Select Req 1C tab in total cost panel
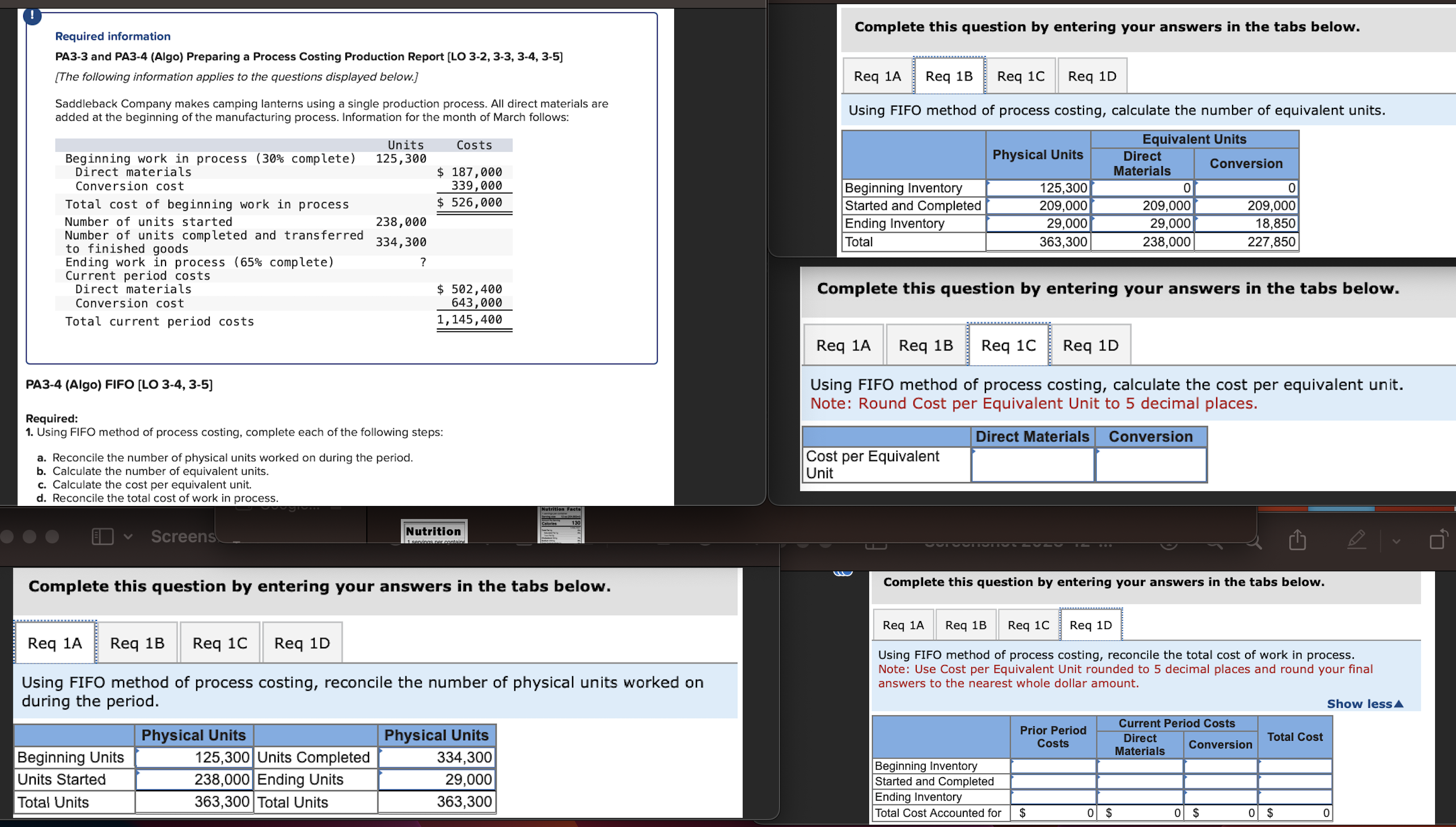The image size is (1456, 827). coord(1028,625)
